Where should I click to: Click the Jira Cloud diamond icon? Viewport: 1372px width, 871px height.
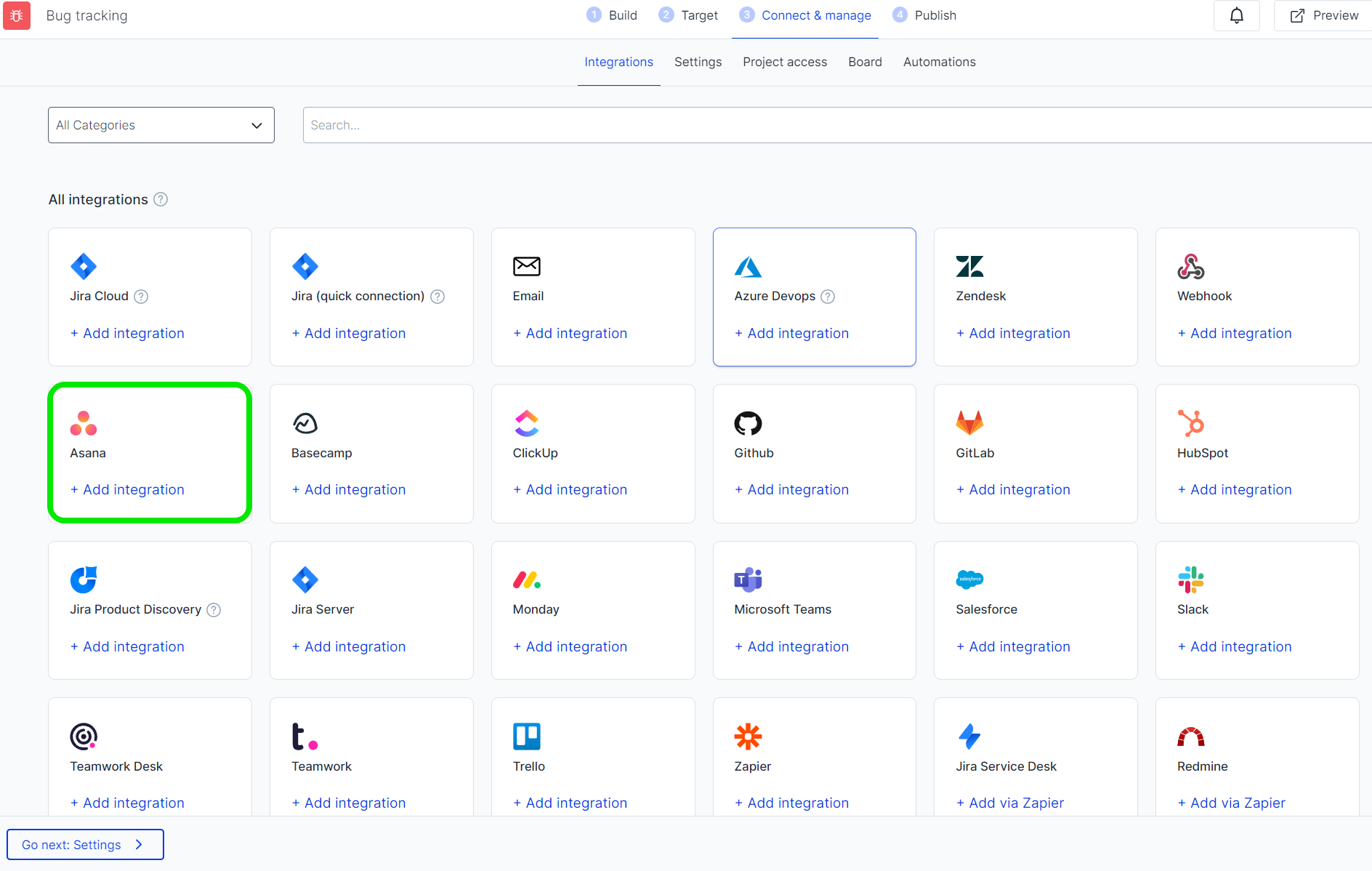click(x=84, y=266)
